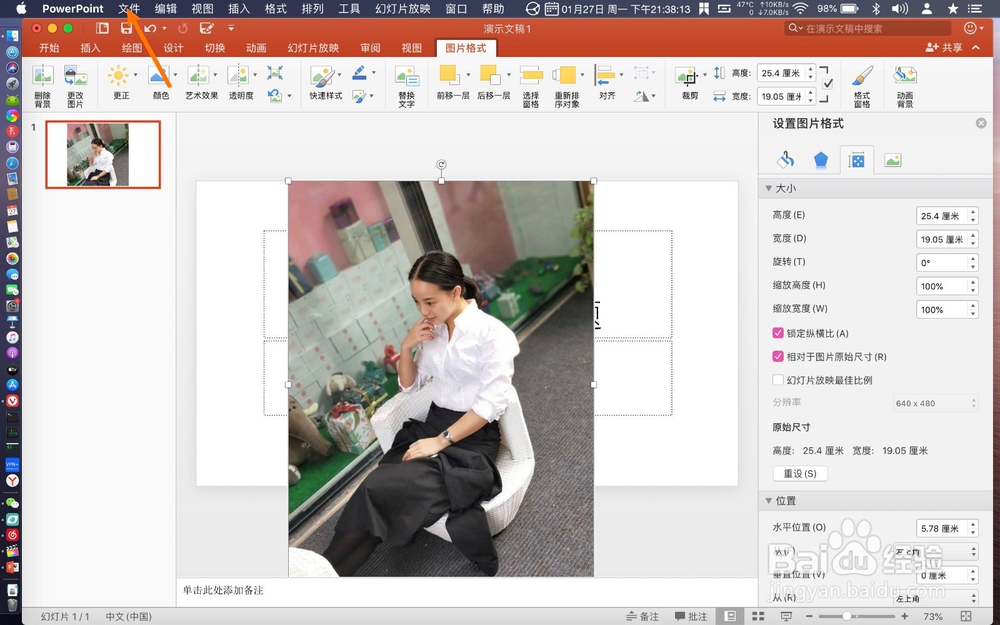Click the 动画背景 (Animated Background) icon
This screenshot has height=625, width=1000.
(x=904, y=78)
